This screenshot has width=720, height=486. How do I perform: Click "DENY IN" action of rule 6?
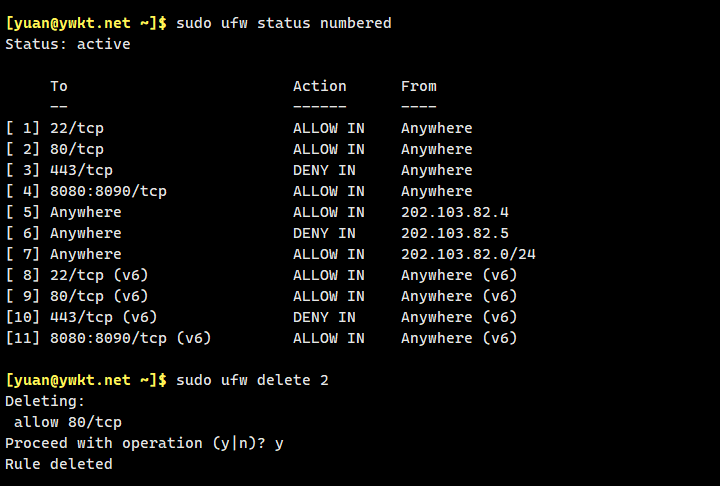(x=324, y=233)
